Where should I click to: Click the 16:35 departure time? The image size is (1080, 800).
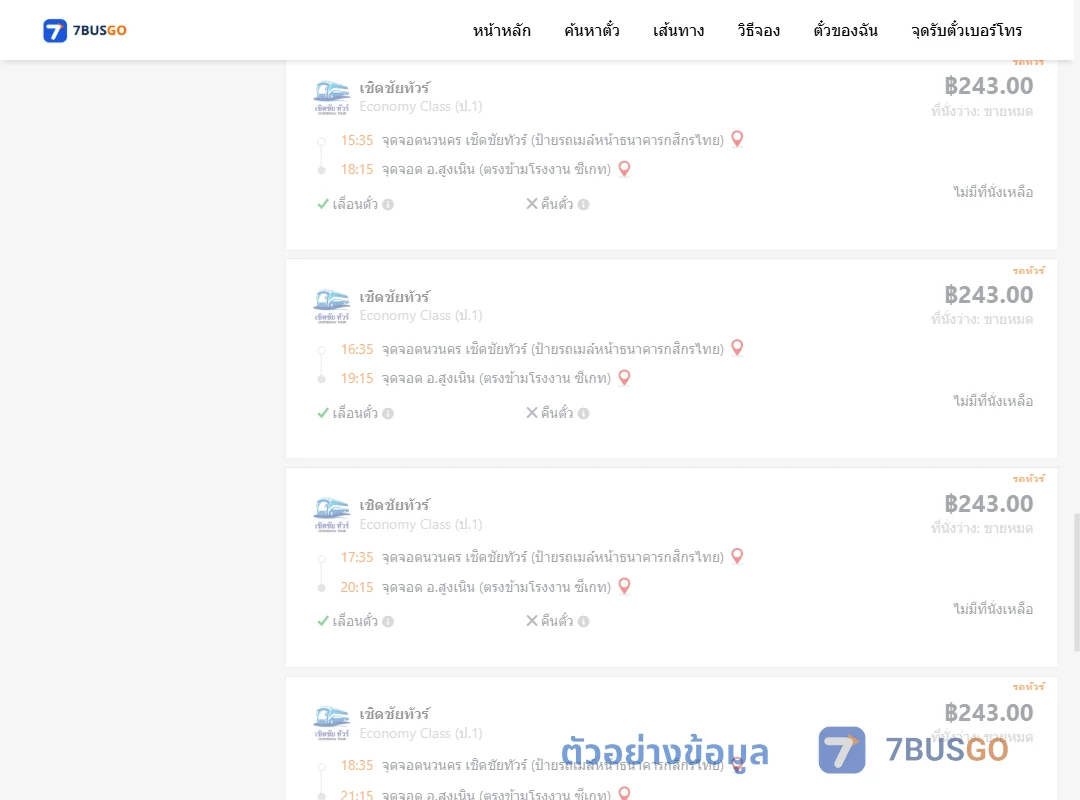click(x=357, y=349)
